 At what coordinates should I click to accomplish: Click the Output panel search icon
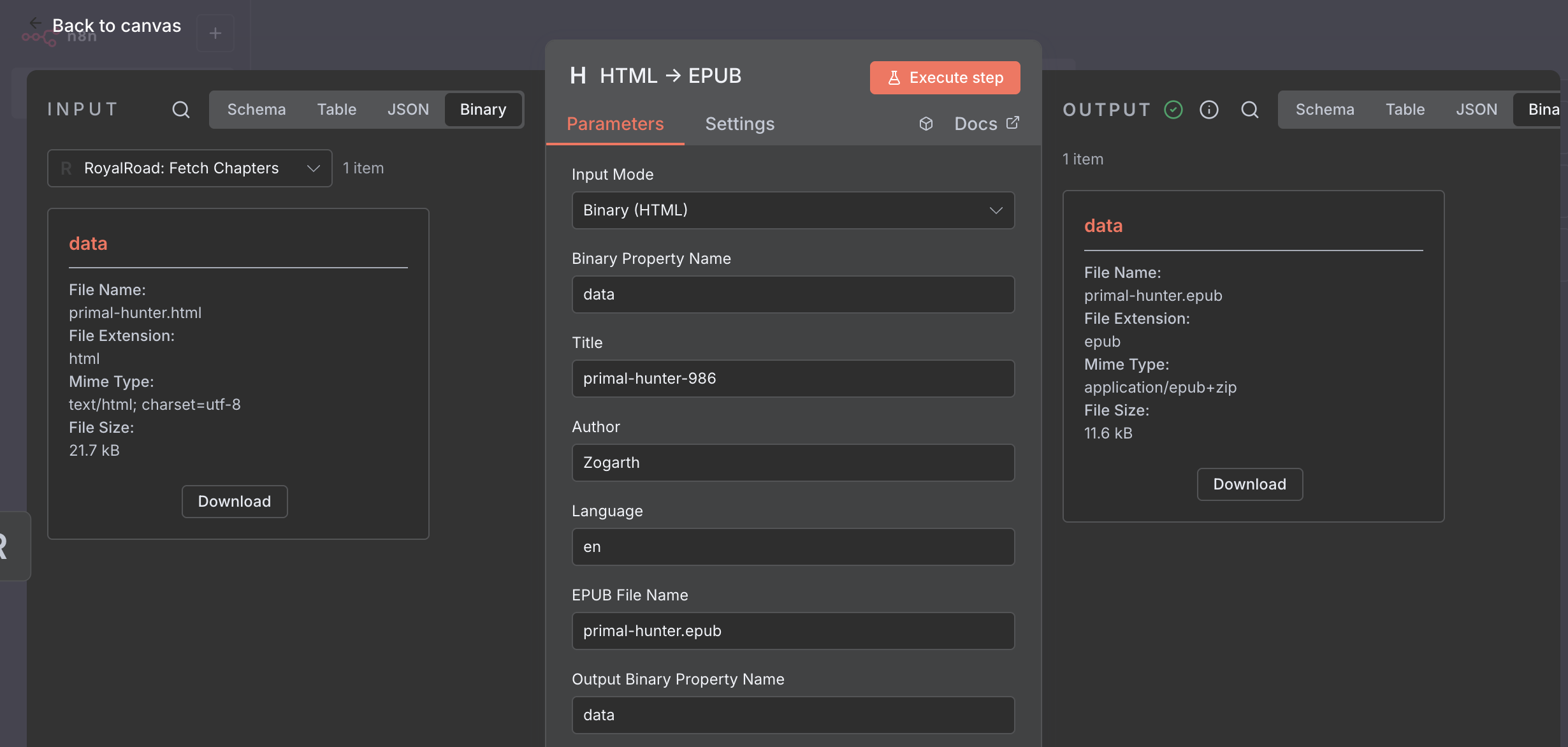[1250, 110]
